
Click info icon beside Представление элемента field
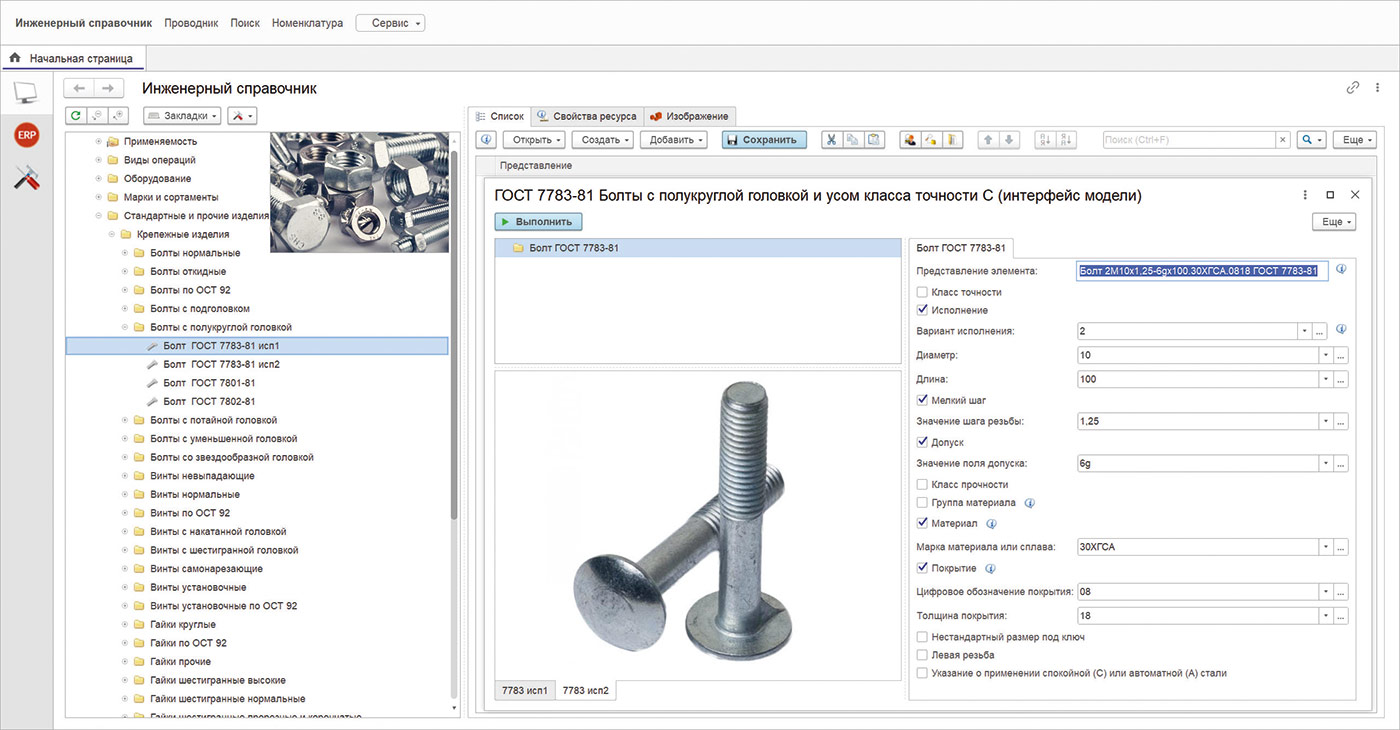tap(1341, 269)
